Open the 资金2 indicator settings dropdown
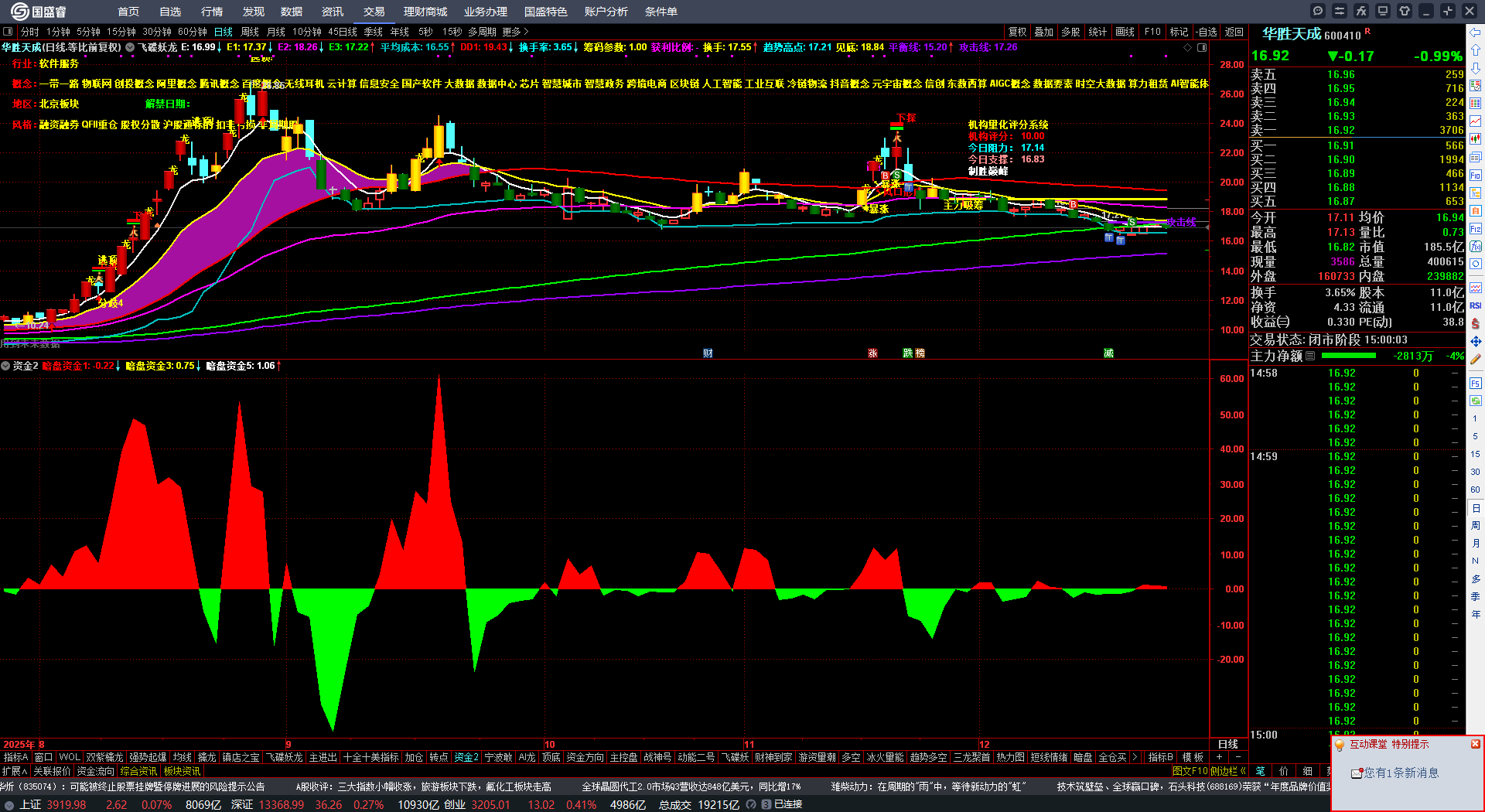 [5, 366]
